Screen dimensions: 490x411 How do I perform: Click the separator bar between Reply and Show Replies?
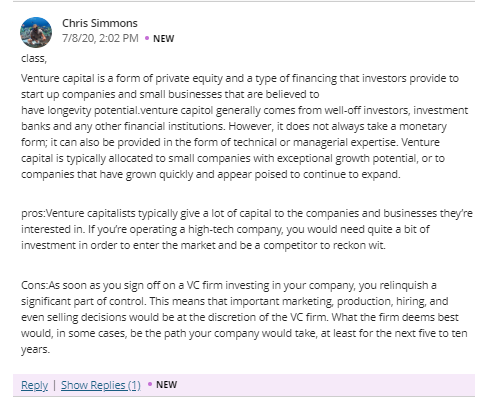click(x=54, y=385)
